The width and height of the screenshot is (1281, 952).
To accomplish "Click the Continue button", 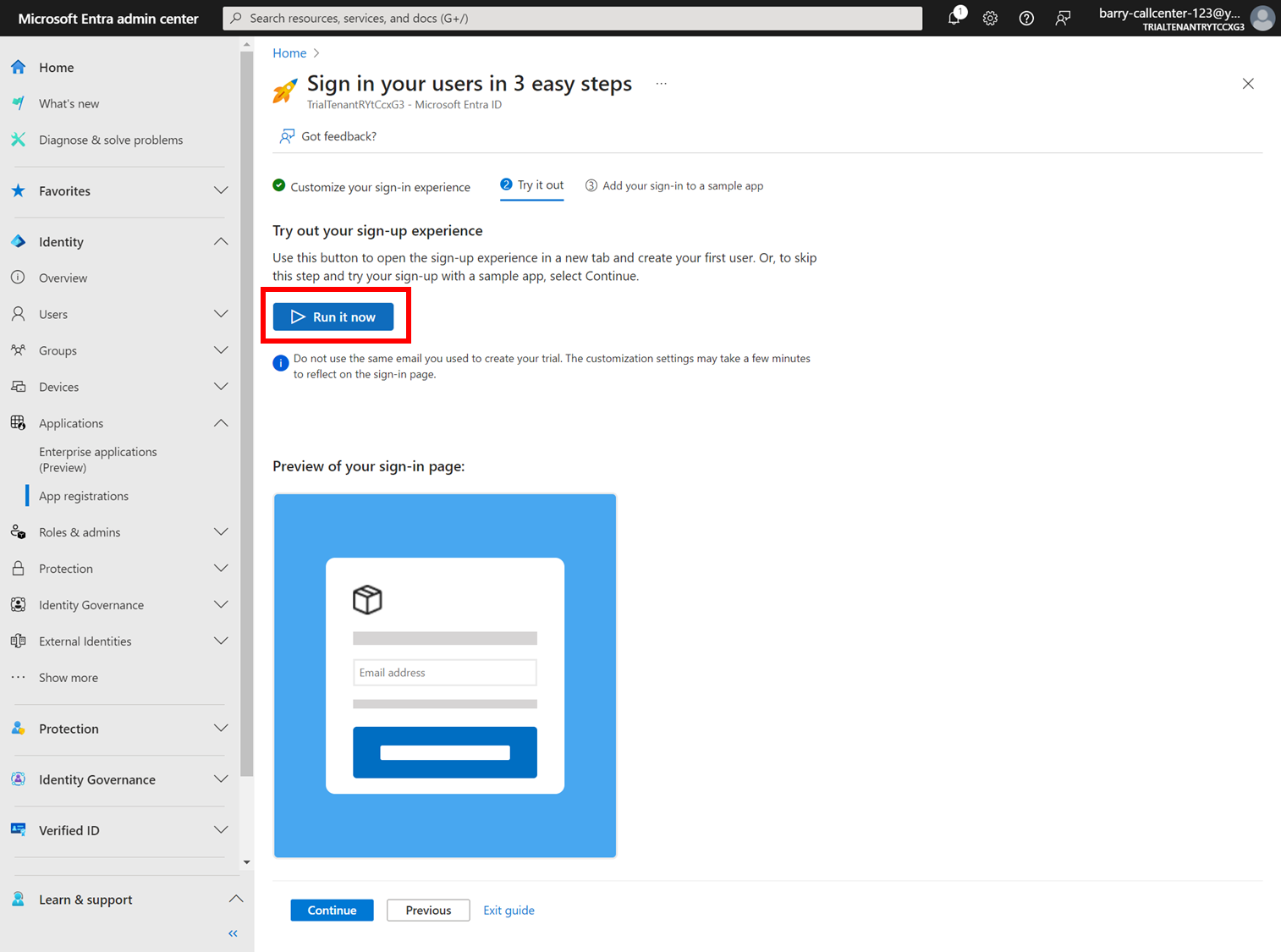I will click(332, 911).
